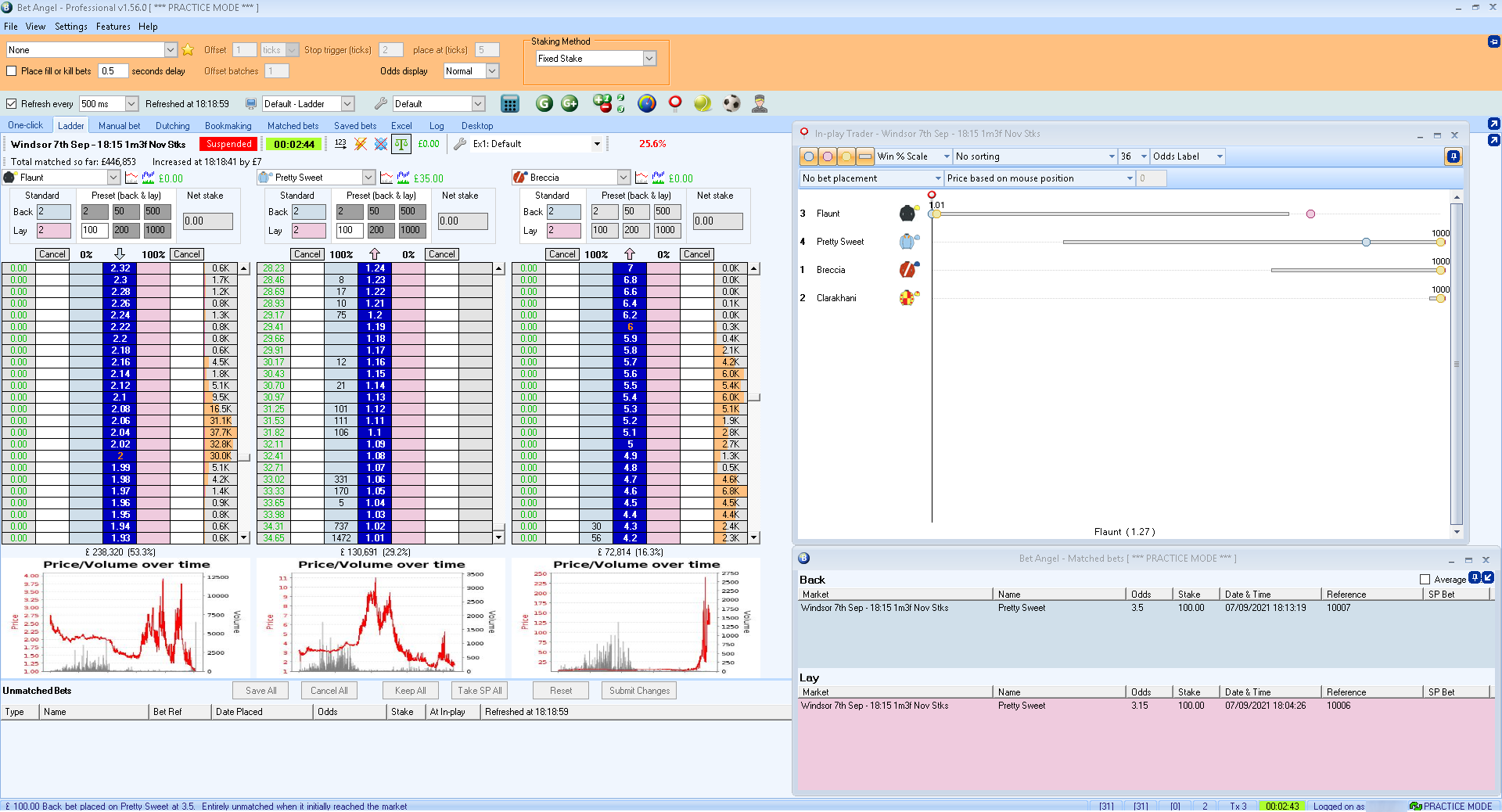Image resolution: width=1502 pixels, height=812 pixels.
Task: Click In-play Trader vertical scrollbar
Action: [x=1456, y=364]
